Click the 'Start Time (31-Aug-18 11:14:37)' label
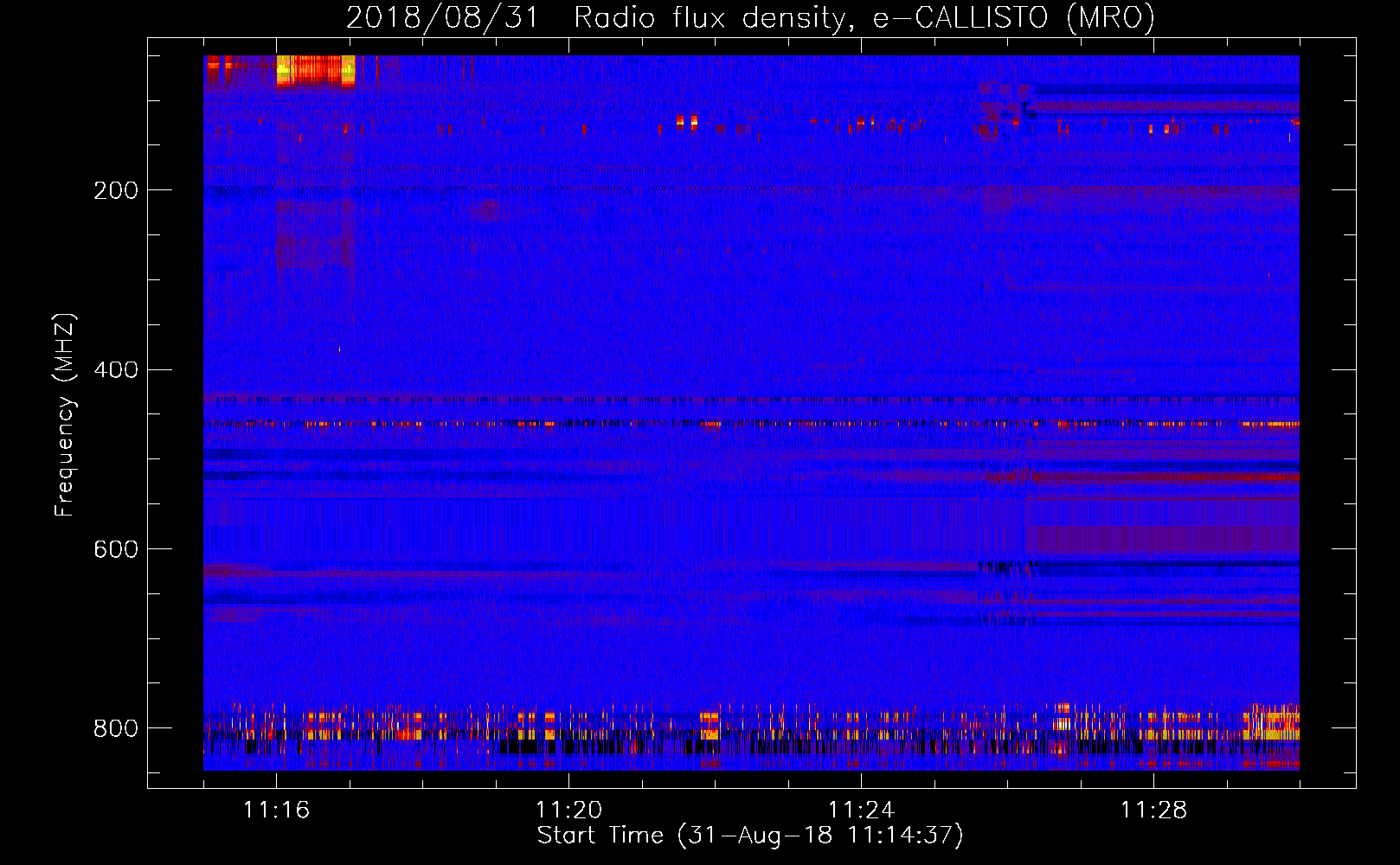Viewport: 1400px width, 865px height. pyautogui.click(x=750, y=836)
